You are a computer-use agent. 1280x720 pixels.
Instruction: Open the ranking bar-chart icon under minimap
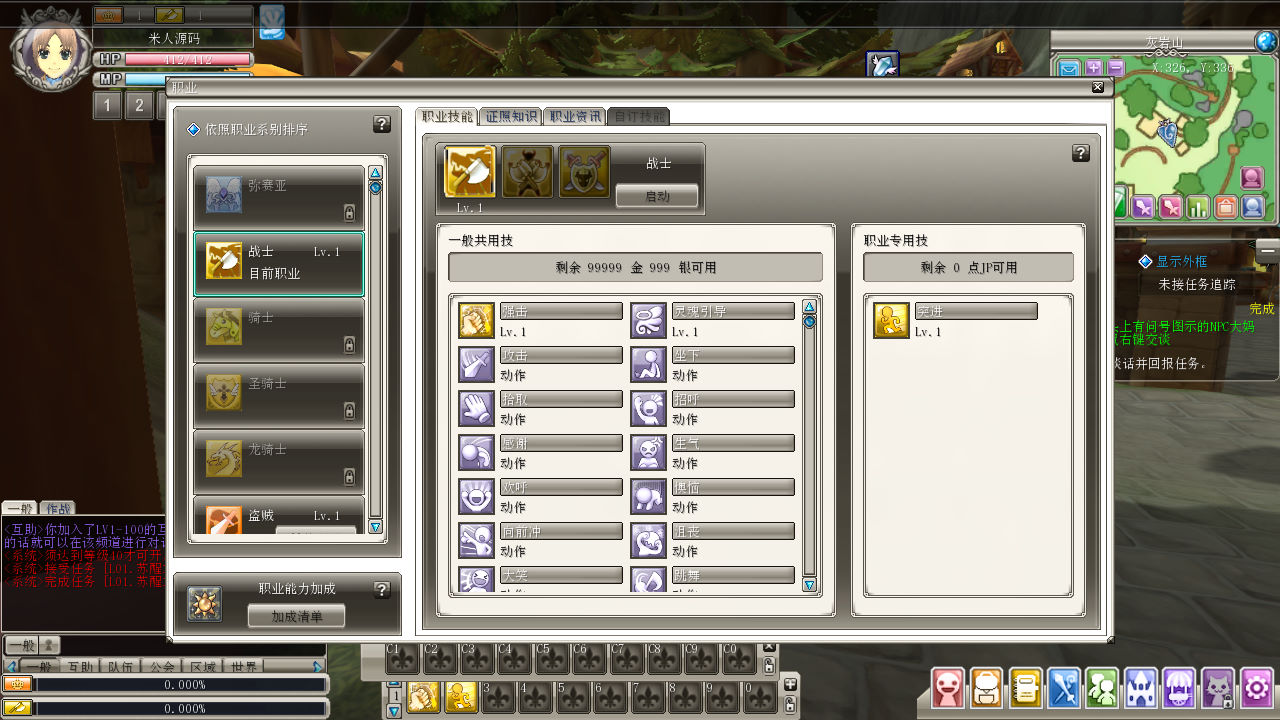point(1198,207)
